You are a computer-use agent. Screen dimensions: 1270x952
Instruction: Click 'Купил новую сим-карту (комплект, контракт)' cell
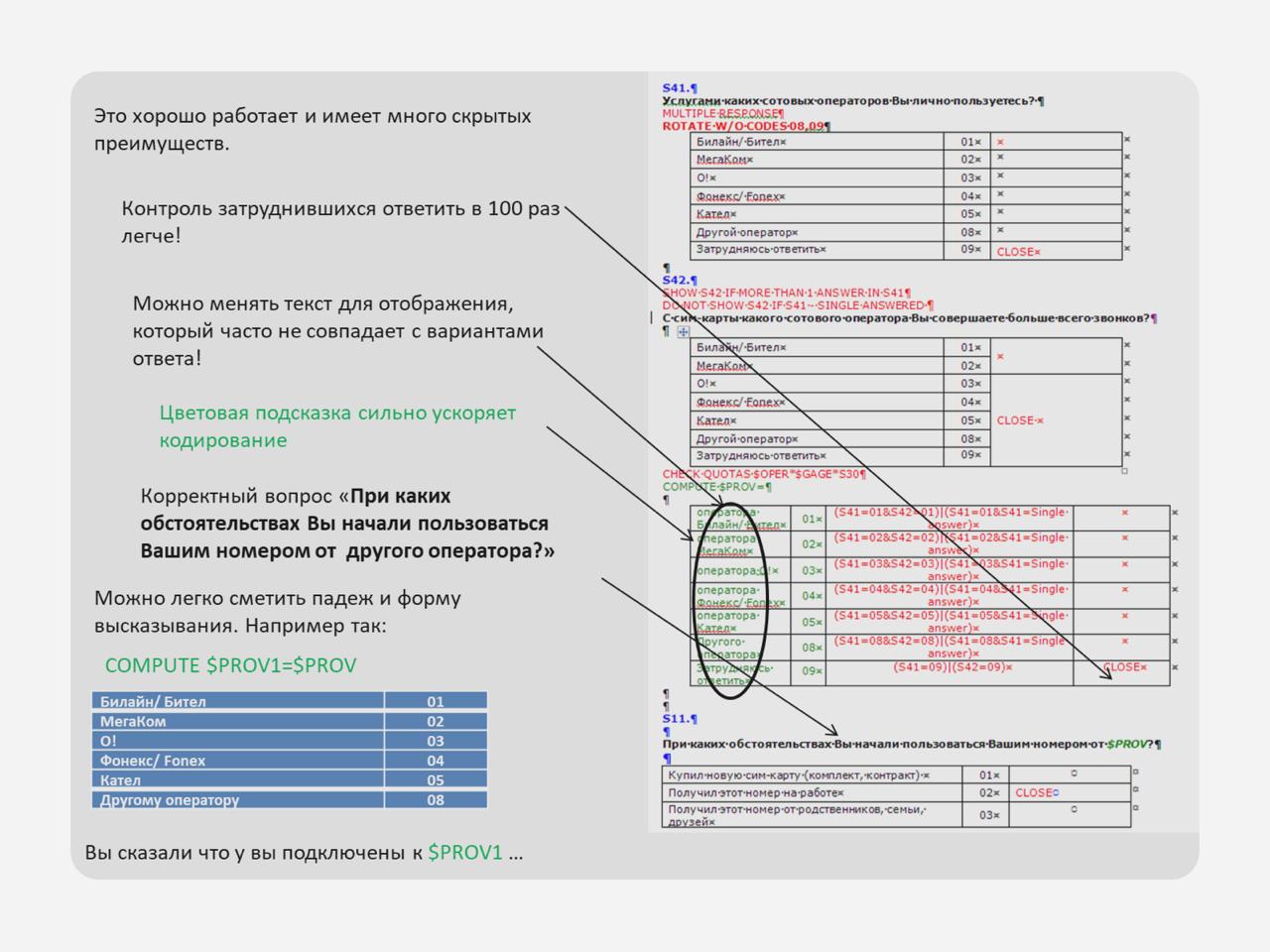coord(813,775)
